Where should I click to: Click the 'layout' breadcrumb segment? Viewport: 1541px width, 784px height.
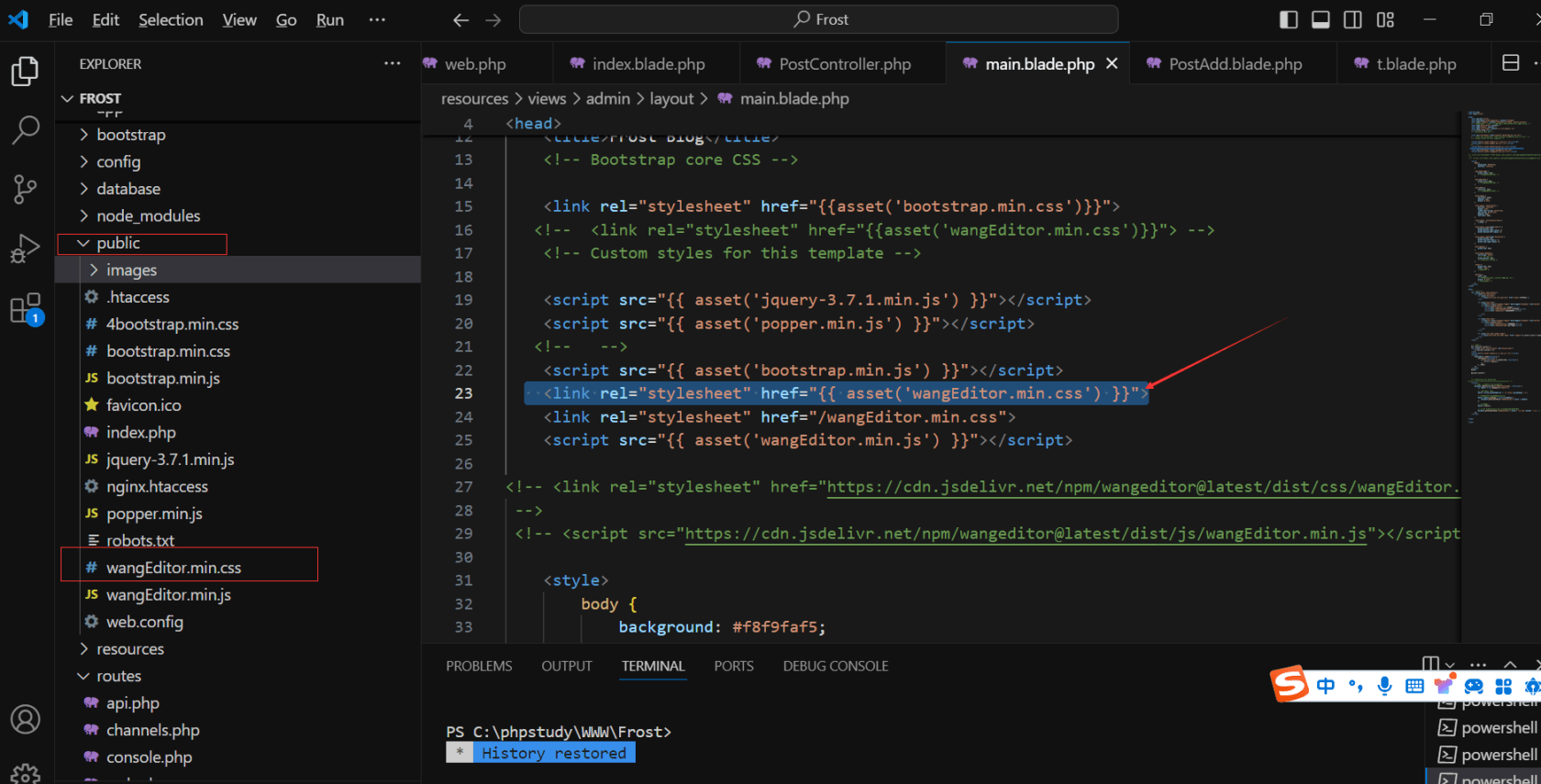(x=671, y=98)
